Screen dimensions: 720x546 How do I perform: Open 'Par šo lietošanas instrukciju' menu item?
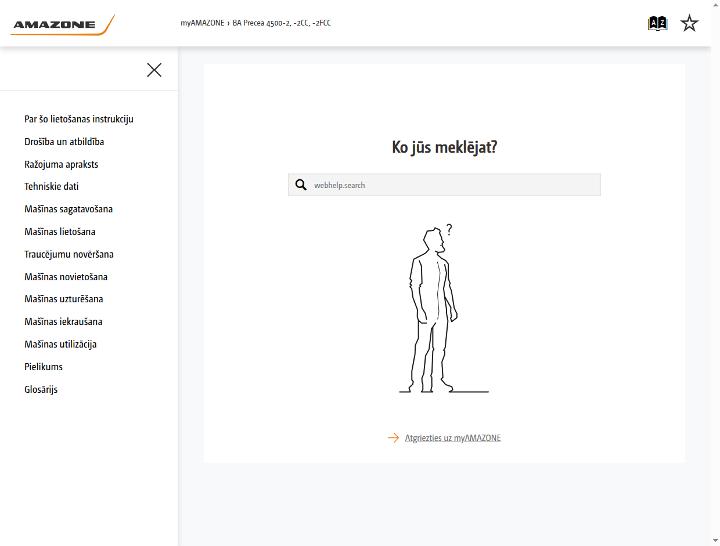pyautogui.click(x=79, y=119)
